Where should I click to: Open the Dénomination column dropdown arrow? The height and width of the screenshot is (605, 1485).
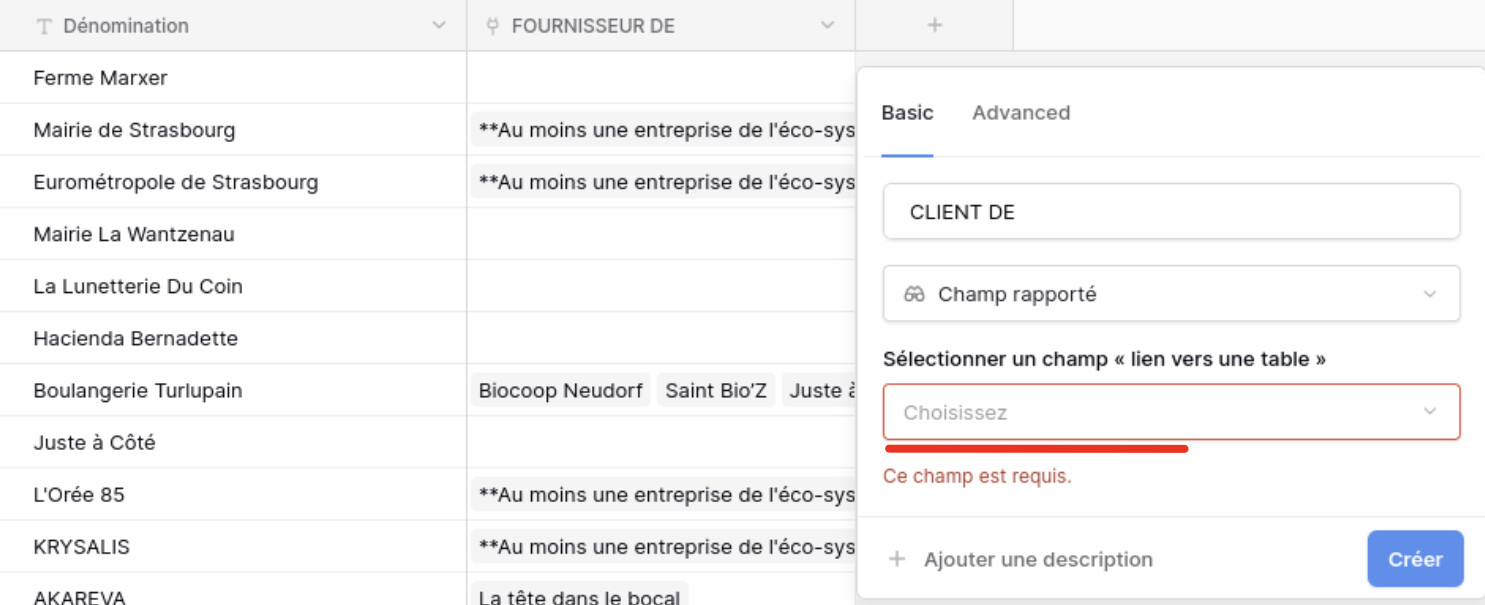[x=438, y=26]
